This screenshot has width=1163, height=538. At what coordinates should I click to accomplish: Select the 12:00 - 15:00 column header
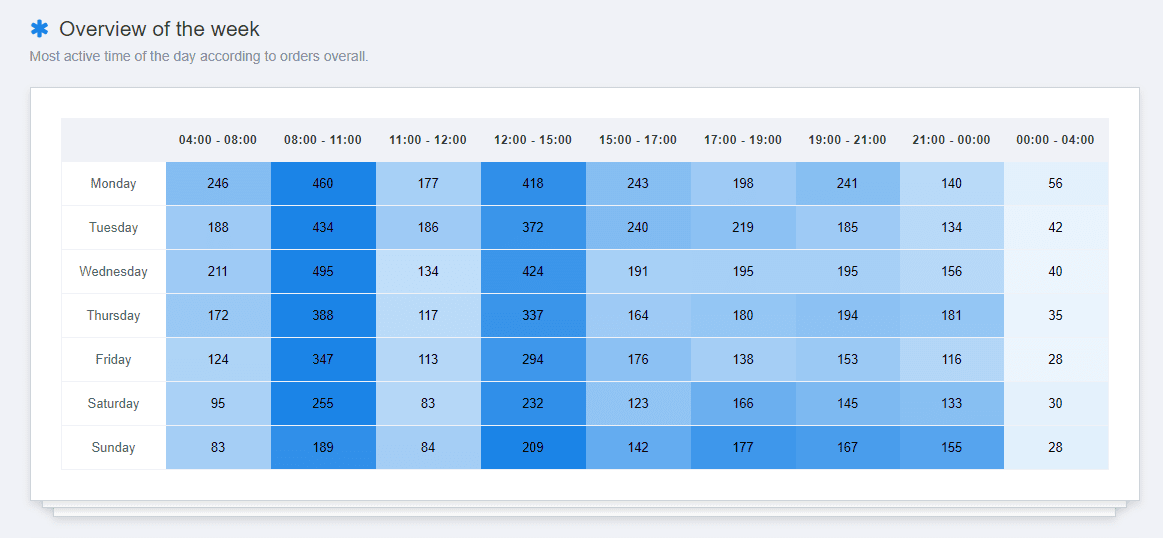(533, 140)
